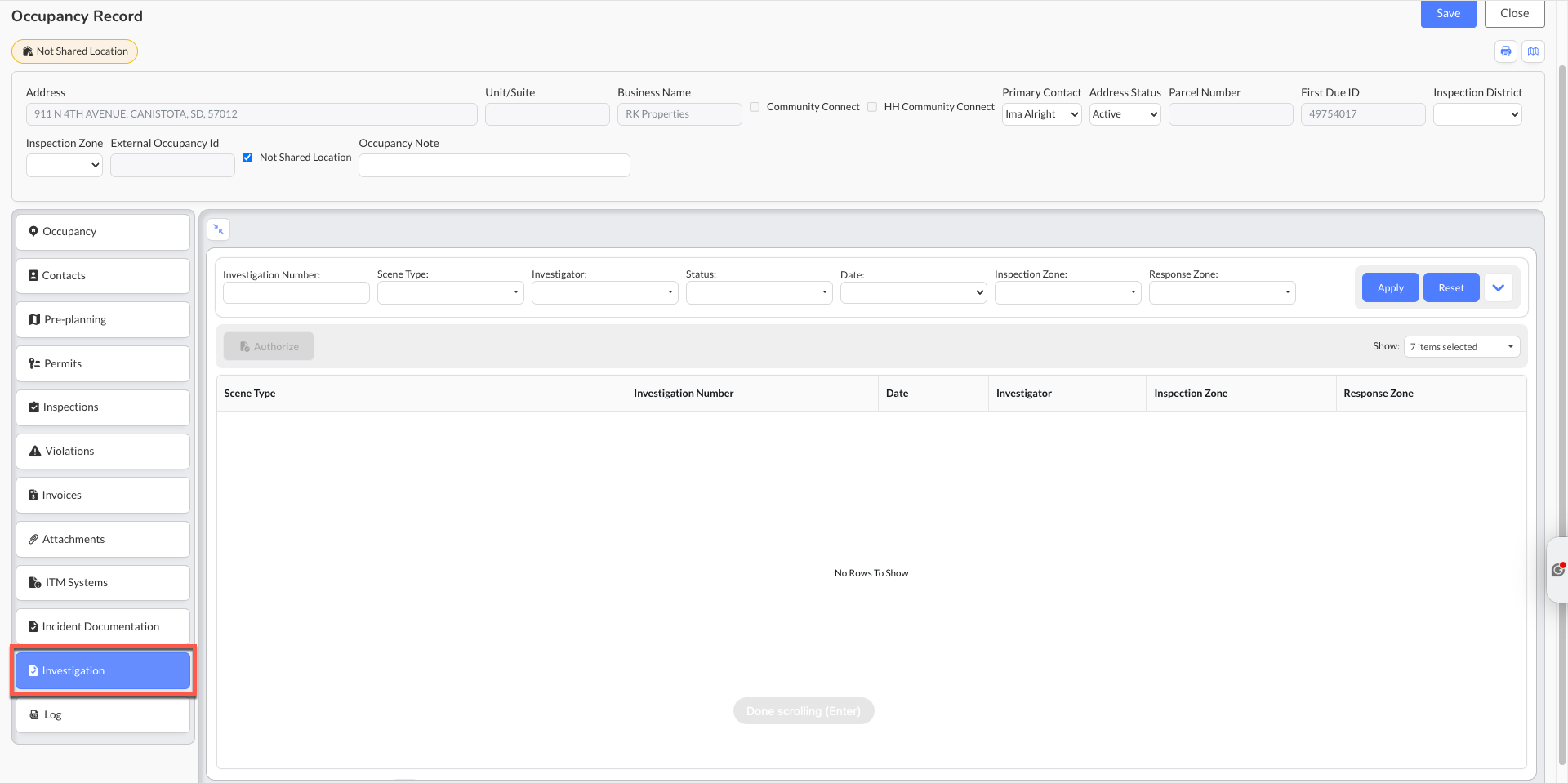Expand the Scene Type filter dropdown

coord(451,292)
